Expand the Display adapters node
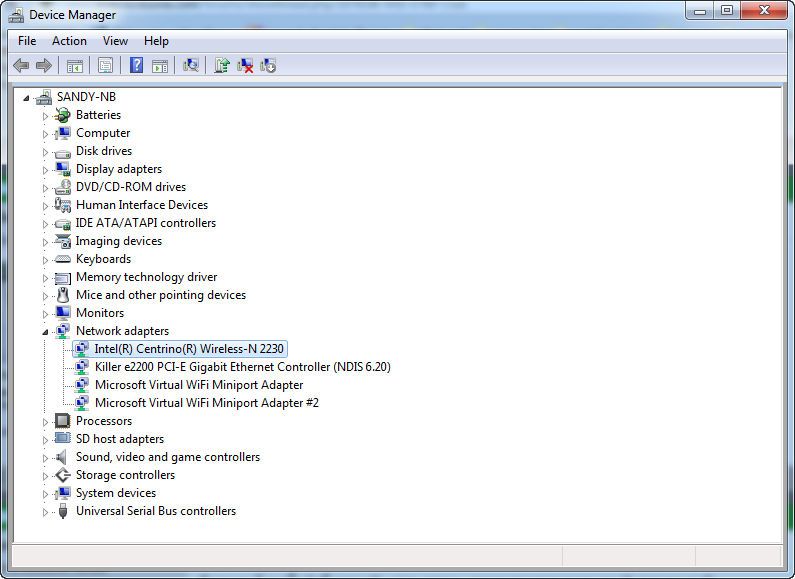This screenshot has height=579, width=795. (45, 170)
